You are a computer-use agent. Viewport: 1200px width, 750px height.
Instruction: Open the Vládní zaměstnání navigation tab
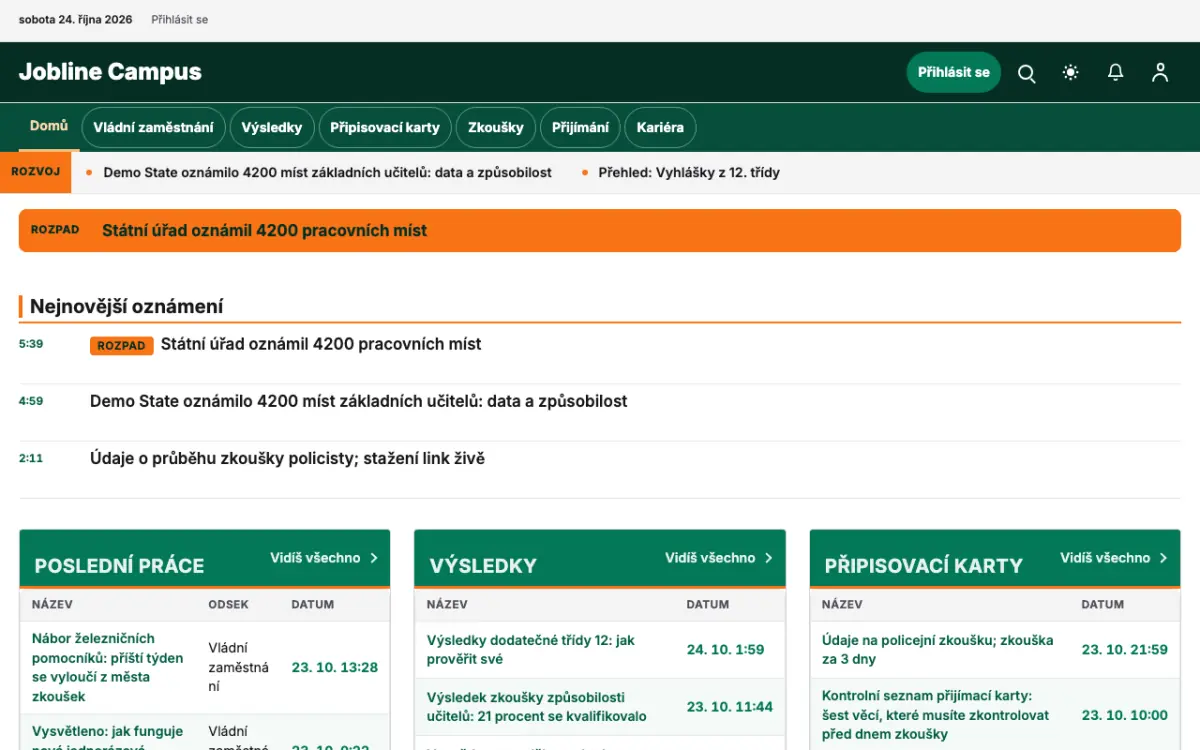(153, 128)
